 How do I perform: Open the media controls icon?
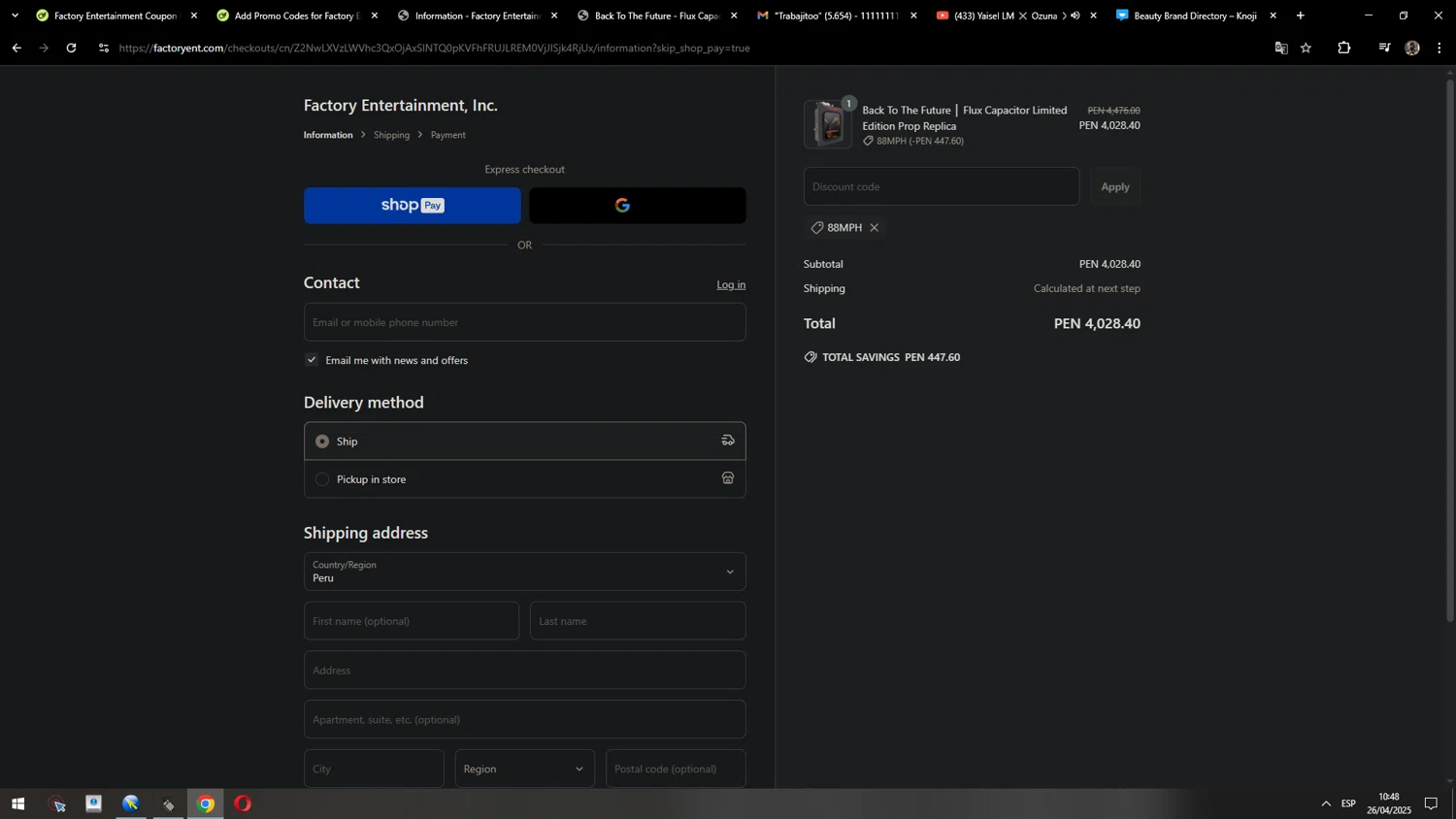click(x=1384, y=48)
